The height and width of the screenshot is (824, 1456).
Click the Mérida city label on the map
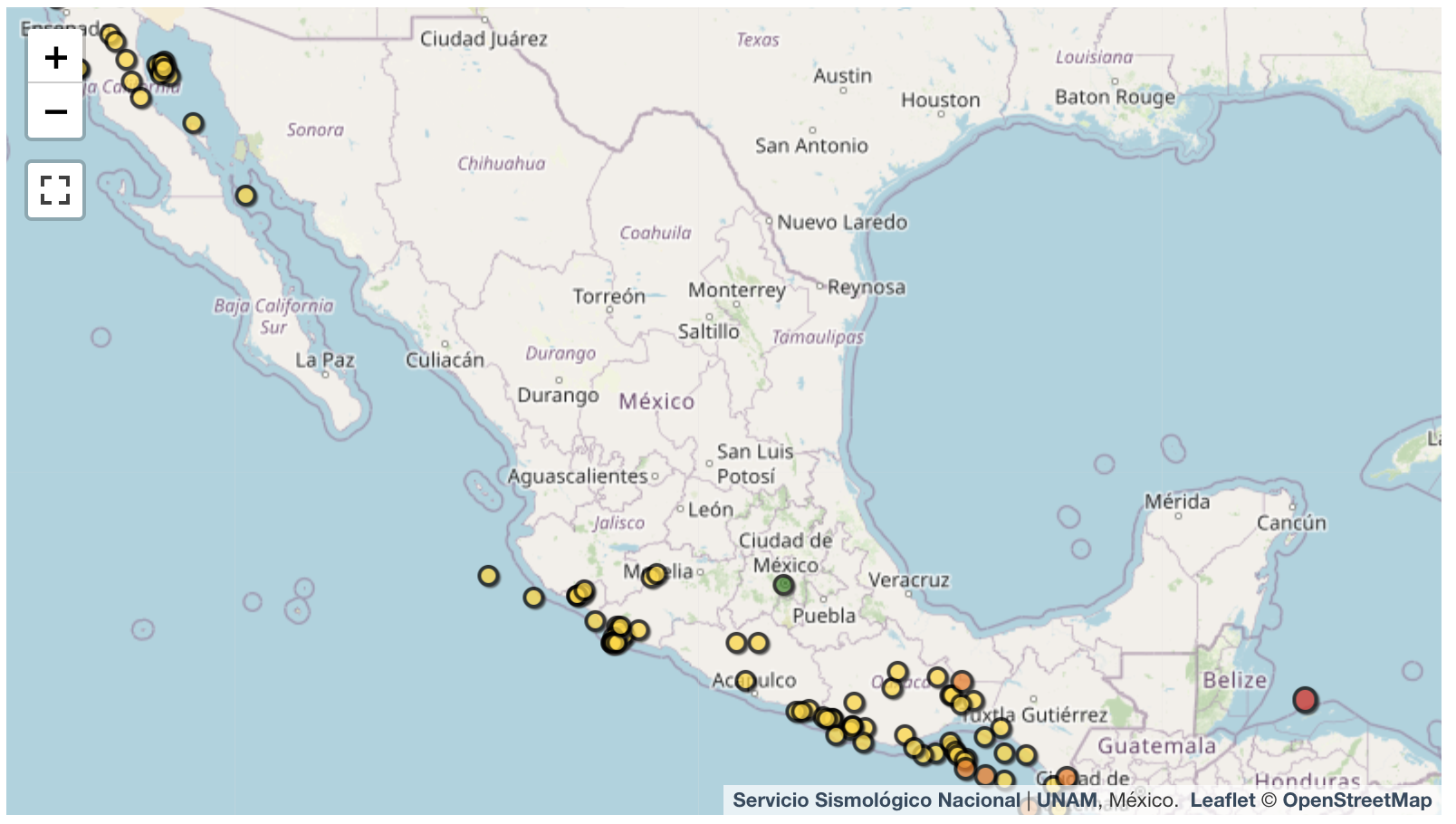[1176, 502]
